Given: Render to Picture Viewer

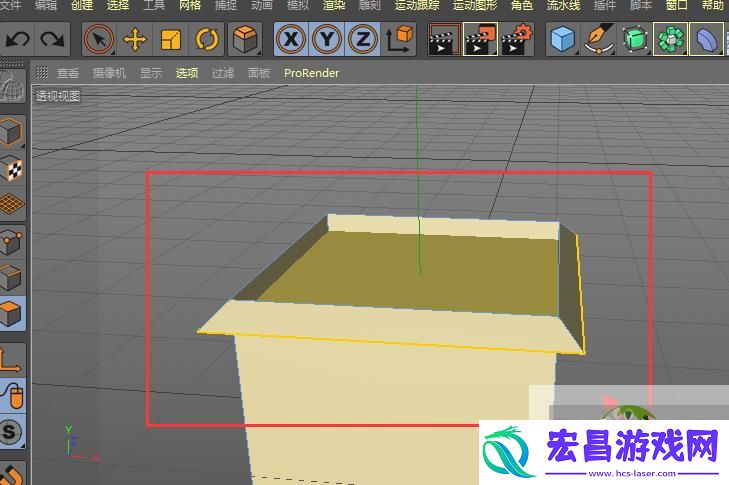Looking at the screenshot, I should [x=480, y=40].
